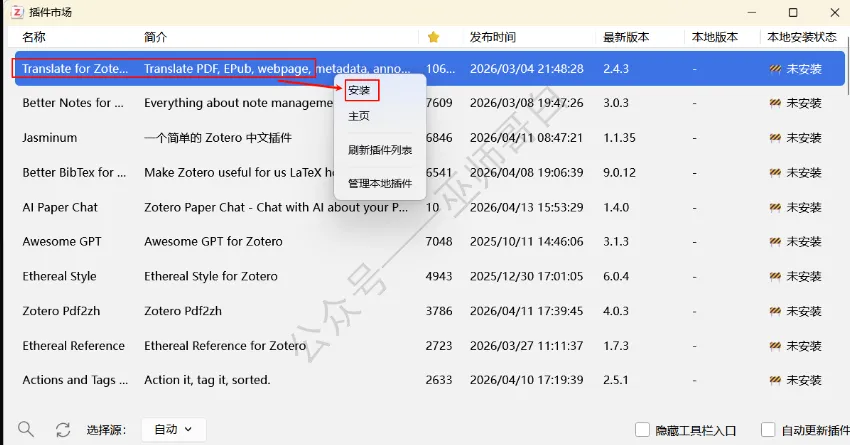
Task: Click not-installed status icon for Zotero Pdf2zh
Action: click(x=775, y=311)
